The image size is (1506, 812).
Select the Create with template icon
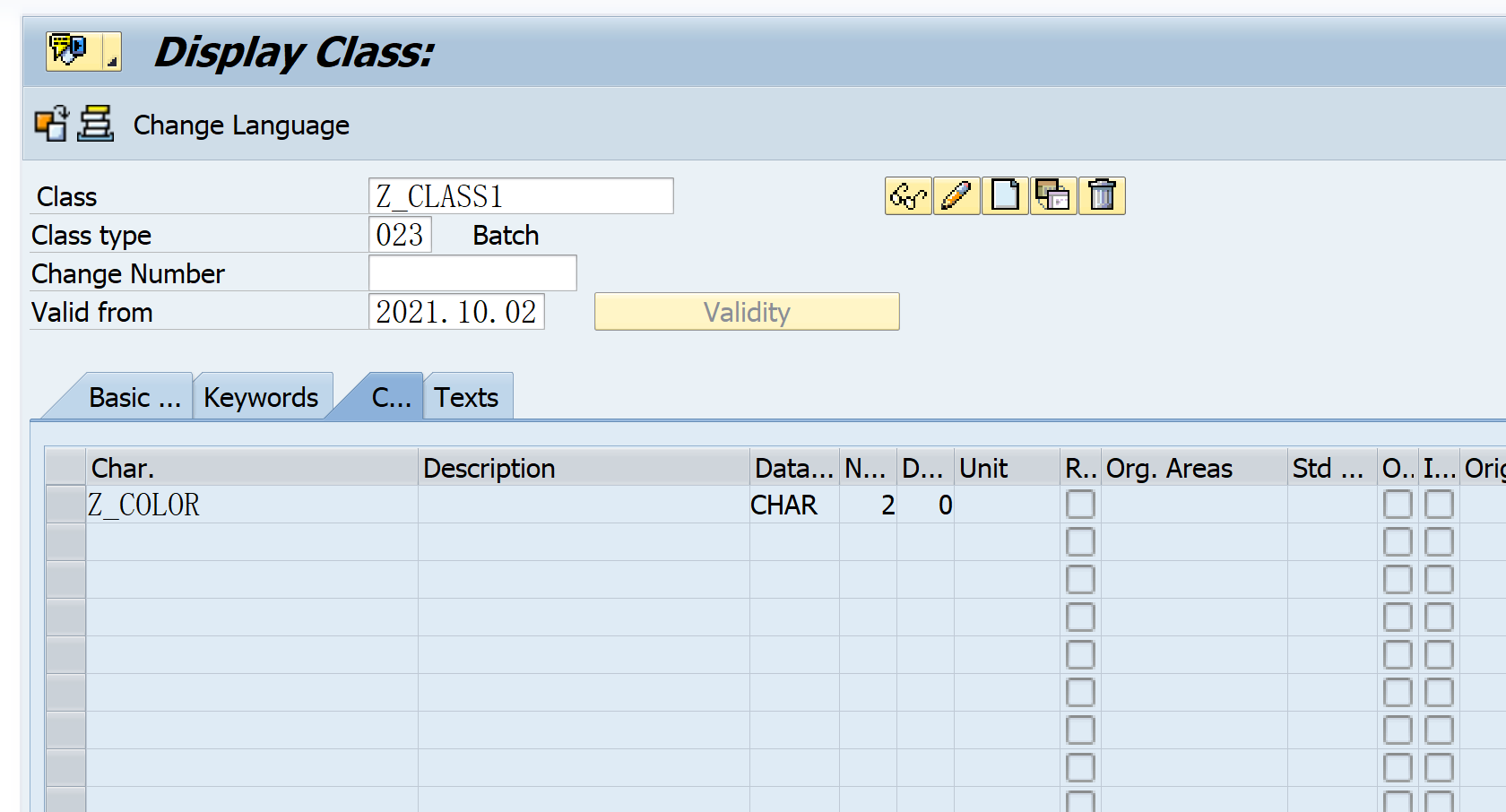pos(1052,195)
